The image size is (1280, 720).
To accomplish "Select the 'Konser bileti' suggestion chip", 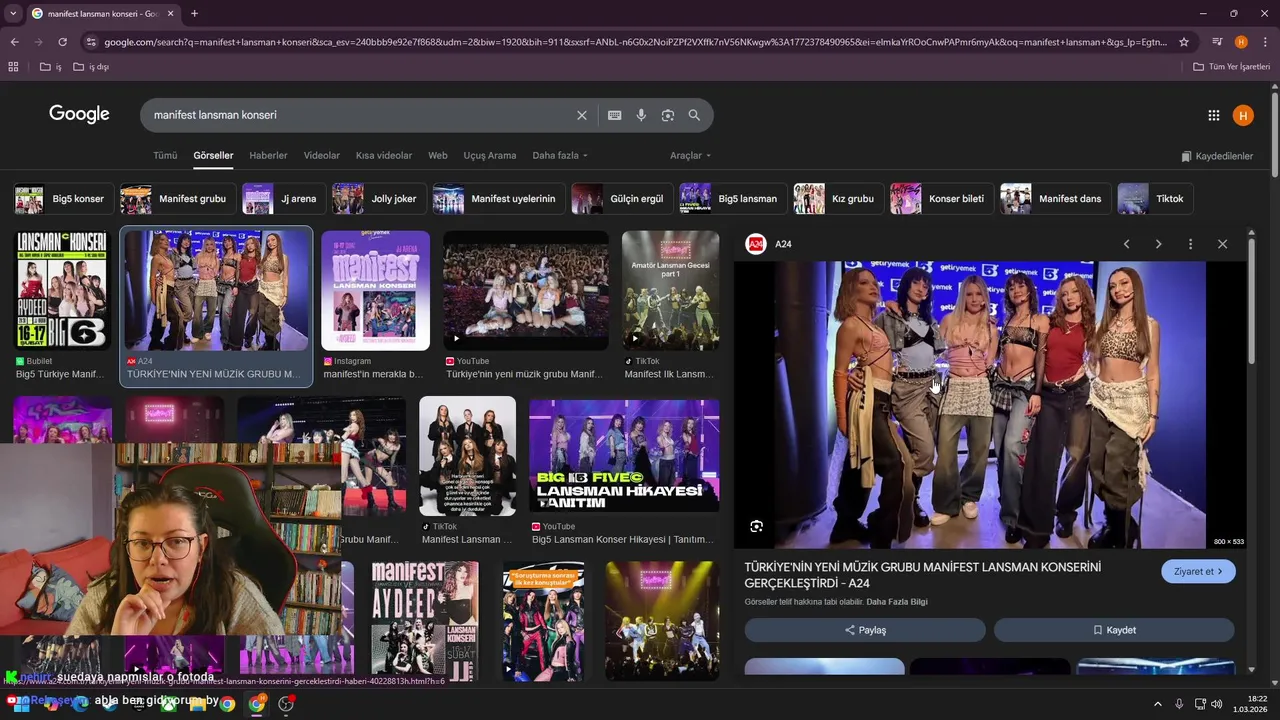I will (941, 199).
